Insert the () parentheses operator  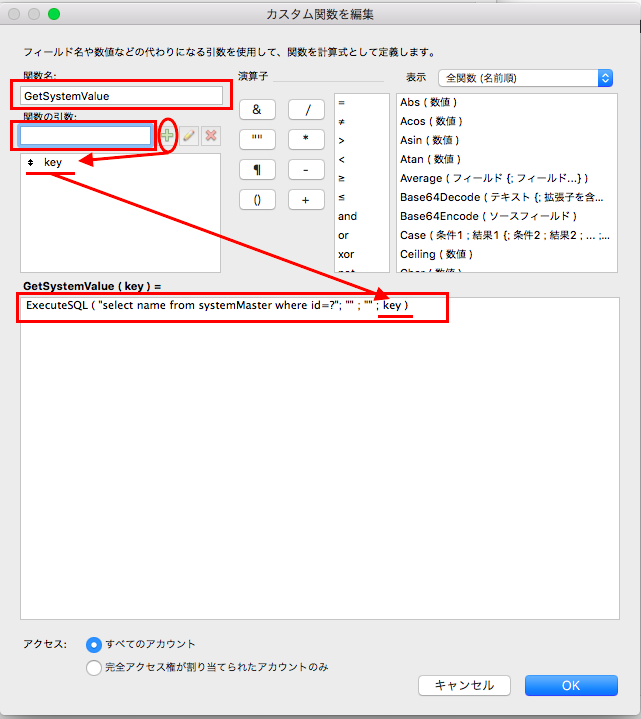(257, 199)
